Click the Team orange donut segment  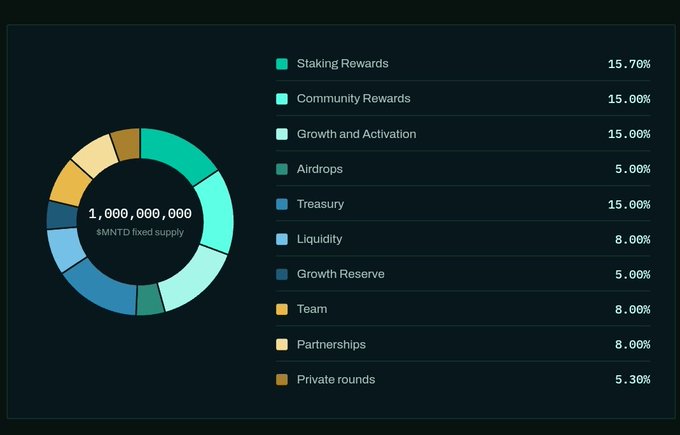click(70, 184)
